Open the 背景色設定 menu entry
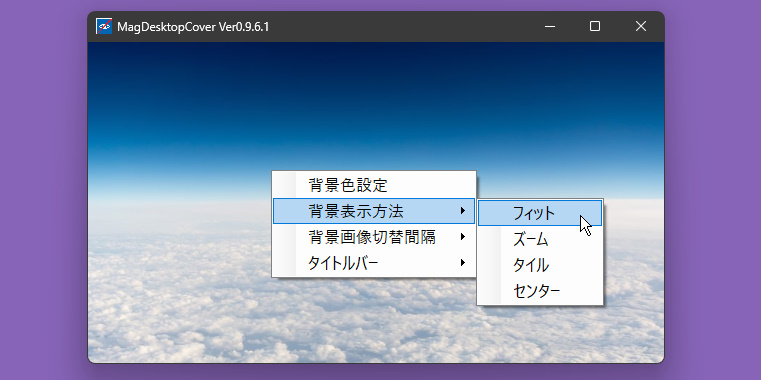 coord(374,185)
